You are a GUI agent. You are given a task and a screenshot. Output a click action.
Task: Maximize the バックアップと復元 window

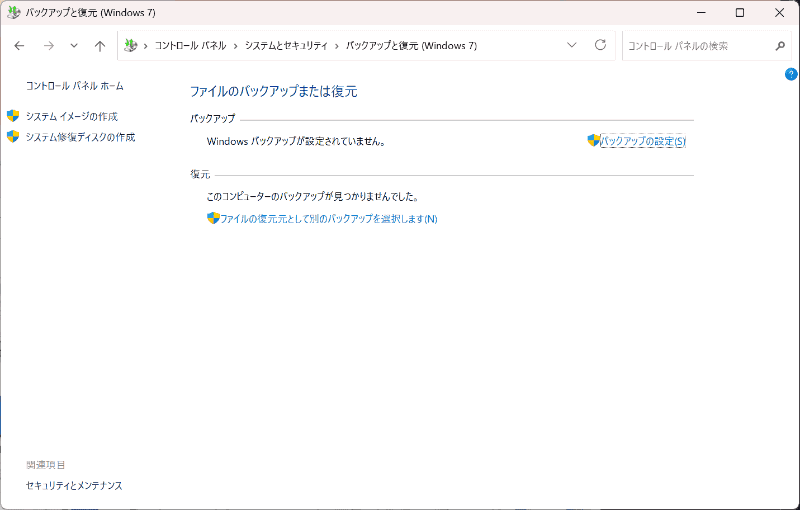tap(740, 13)
